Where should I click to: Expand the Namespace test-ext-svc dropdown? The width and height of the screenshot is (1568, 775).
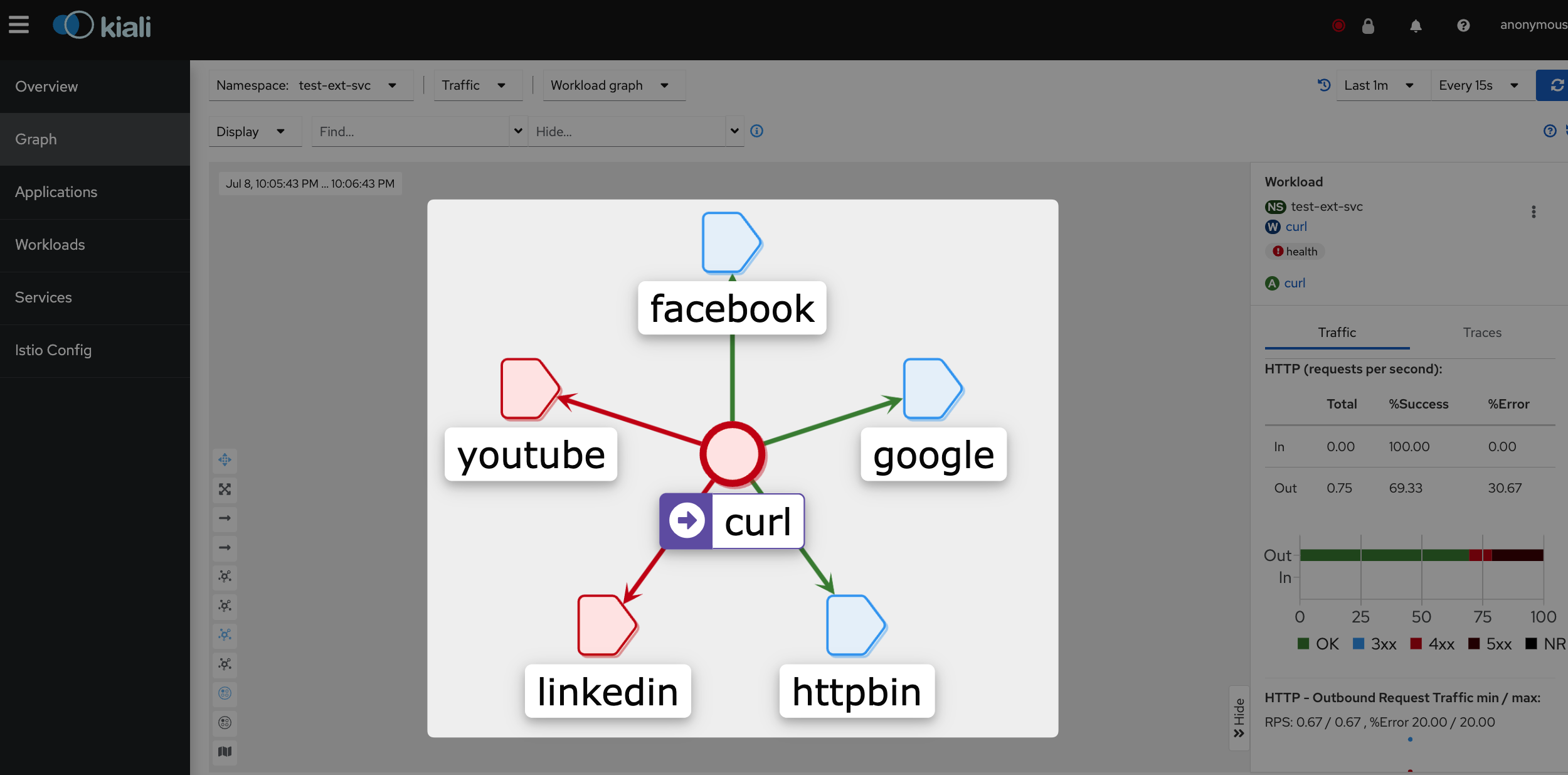(x=310, y=85)
